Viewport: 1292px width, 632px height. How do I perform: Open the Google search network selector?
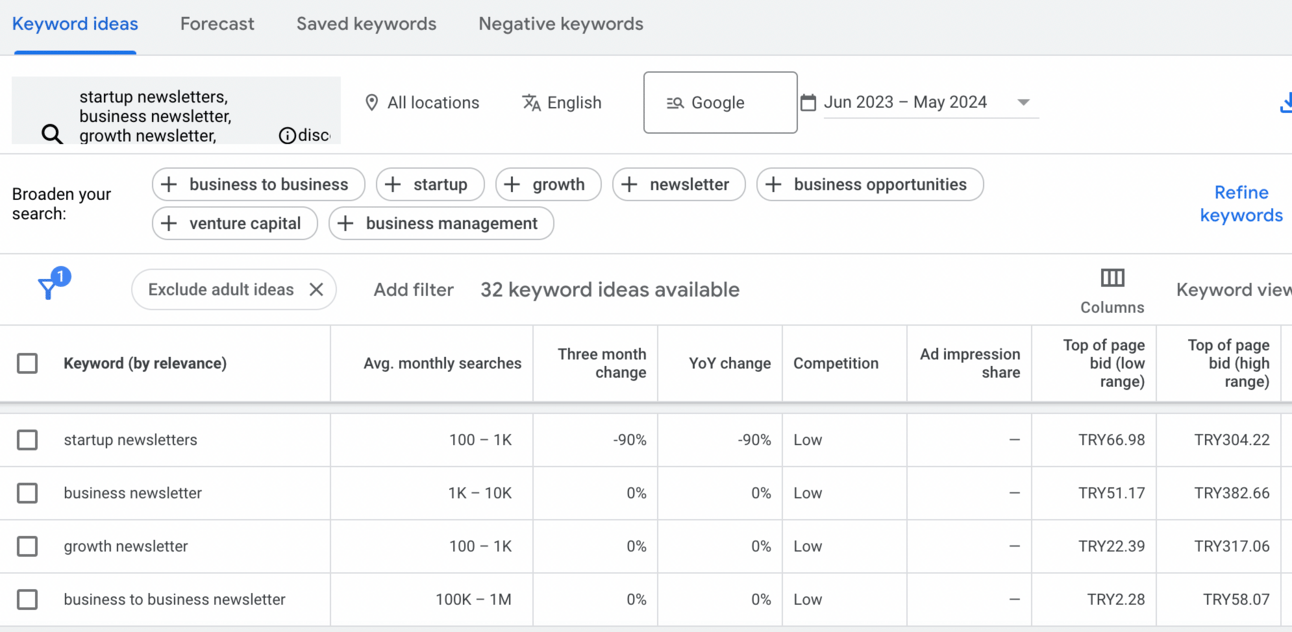pos(720,102)
